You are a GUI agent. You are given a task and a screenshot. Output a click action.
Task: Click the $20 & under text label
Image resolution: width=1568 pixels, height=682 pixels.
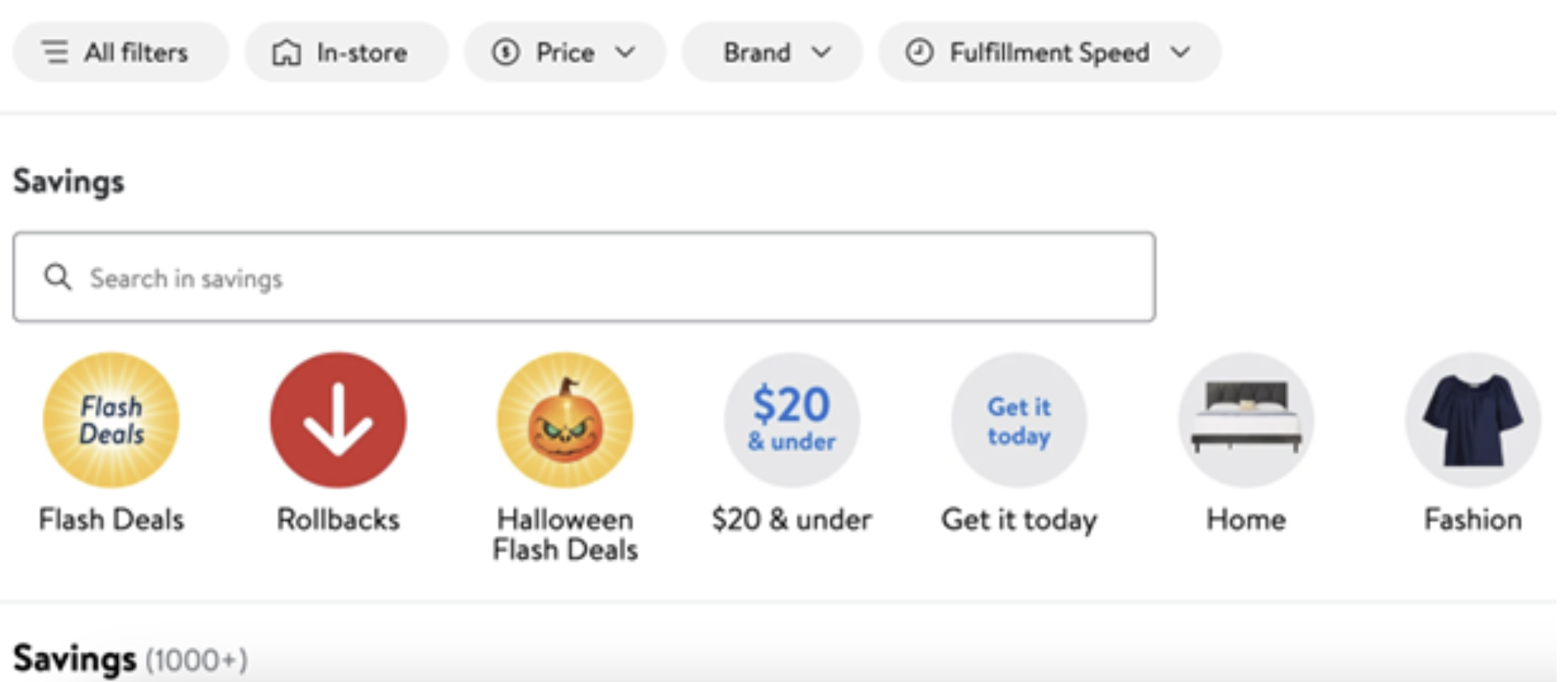792,520
